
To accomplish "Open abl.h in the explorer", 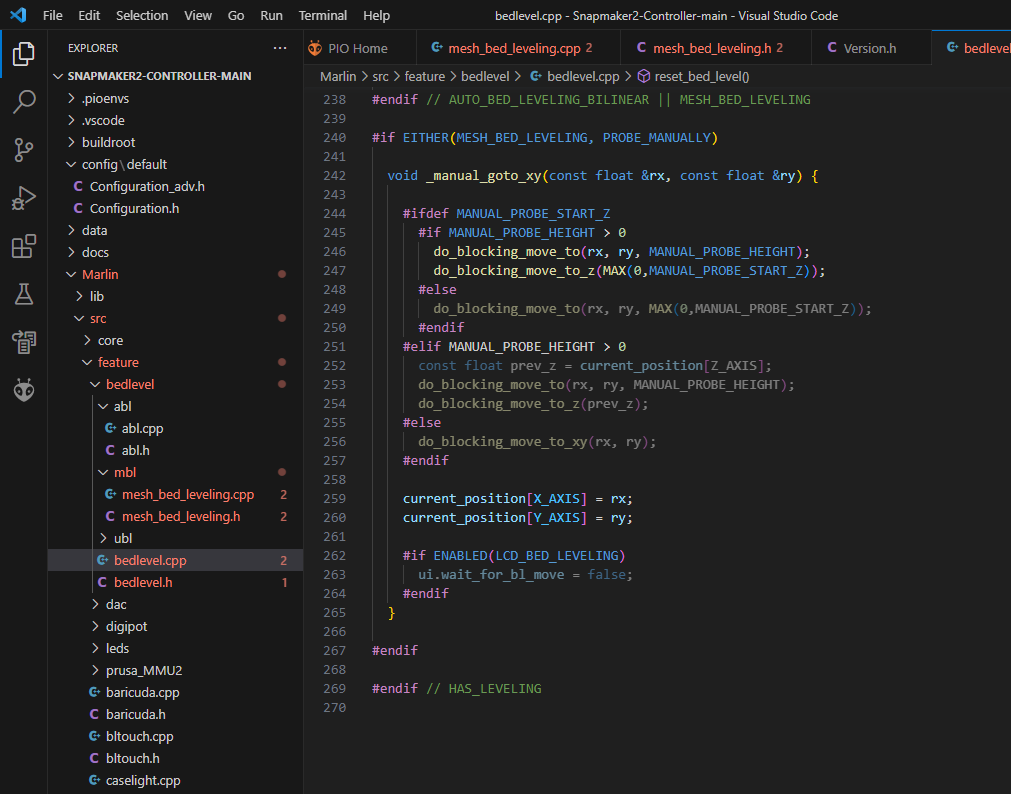I will pyautogui.click(x=175, y=450).
